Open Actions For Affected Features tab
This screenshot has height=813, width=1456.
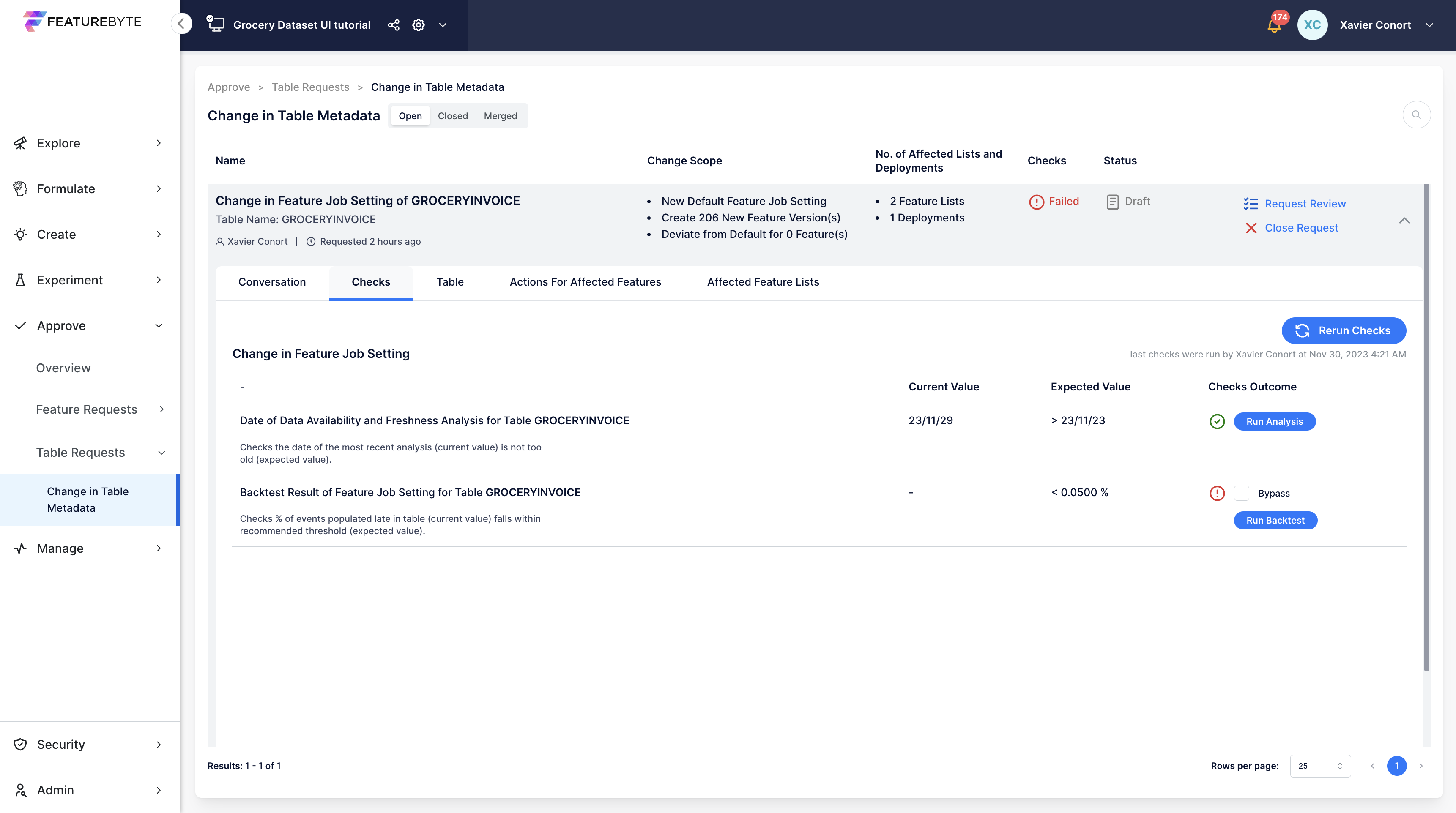coord(585,282)
